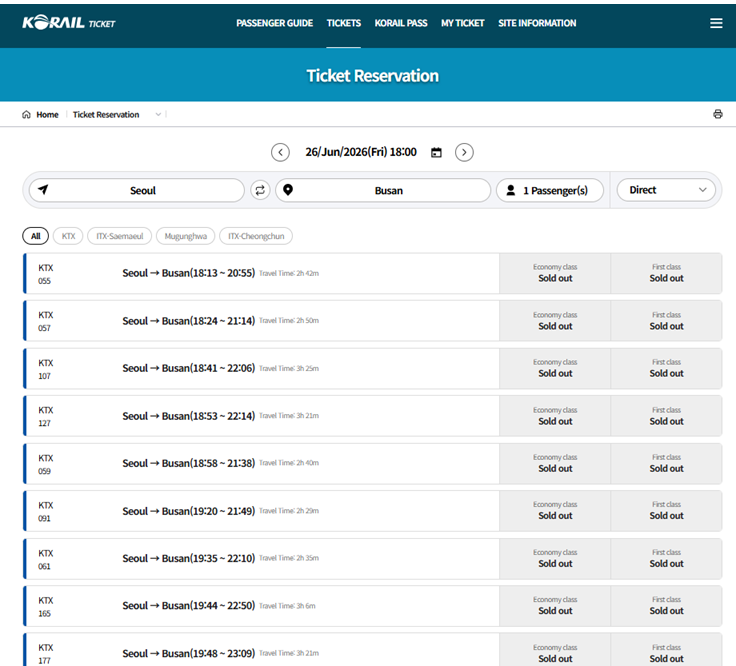
Task: Click Ticket Reservation breadcrumb text
Action: click(106, 115)
